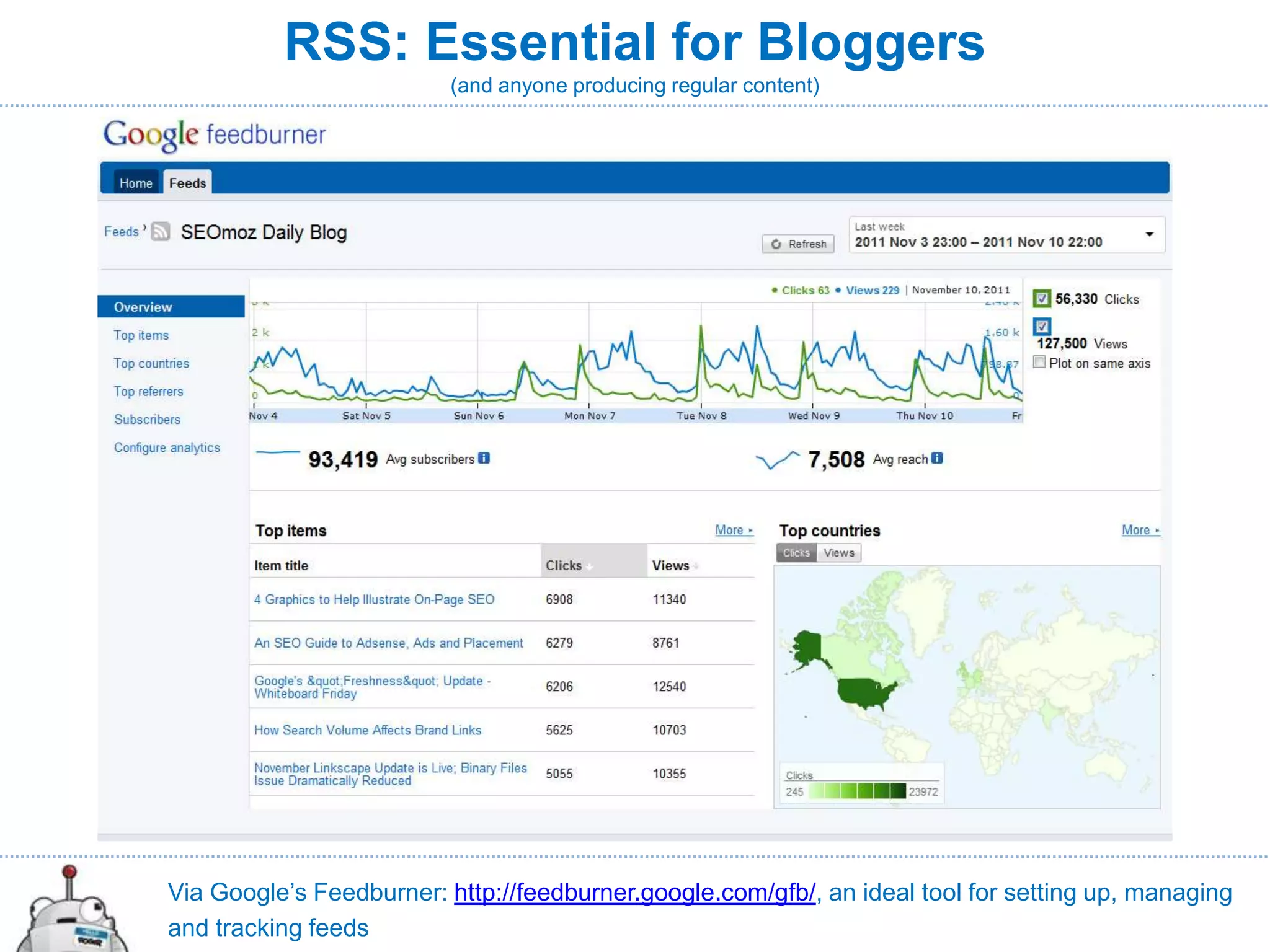Click the Avg reach sparkline graph
This screenshot has height=952, width=1270.
click(x=778, y=459)
